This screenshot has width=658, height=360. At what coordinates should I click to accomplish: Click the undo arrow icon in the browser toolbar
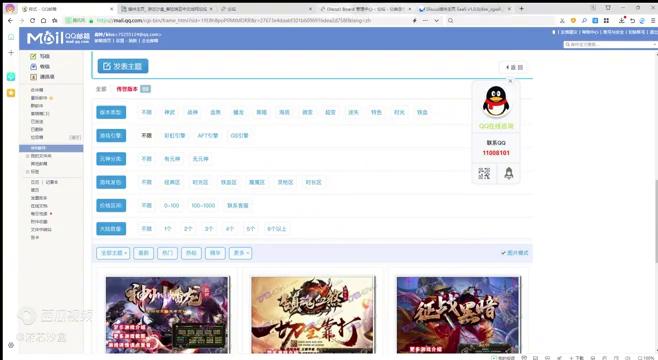click(x=632, y=20)
